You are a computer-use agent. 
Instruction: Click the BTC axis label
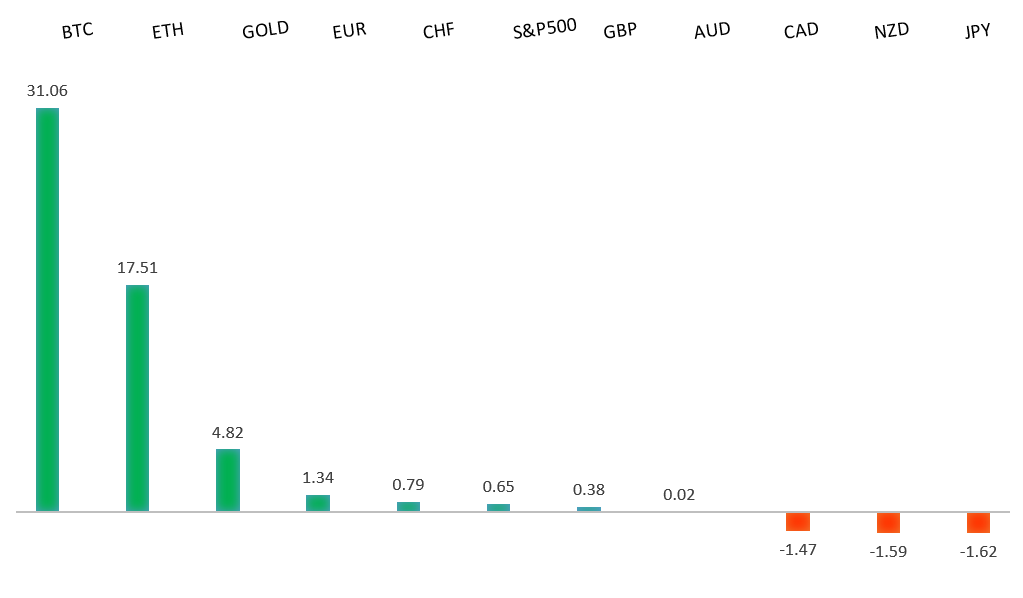[x=77, y=31]
